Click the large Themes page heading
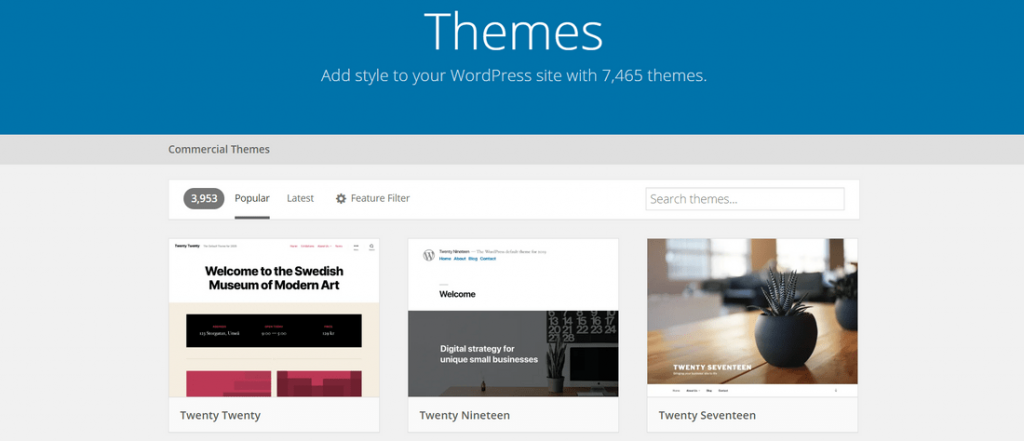 tap(513, 32)
